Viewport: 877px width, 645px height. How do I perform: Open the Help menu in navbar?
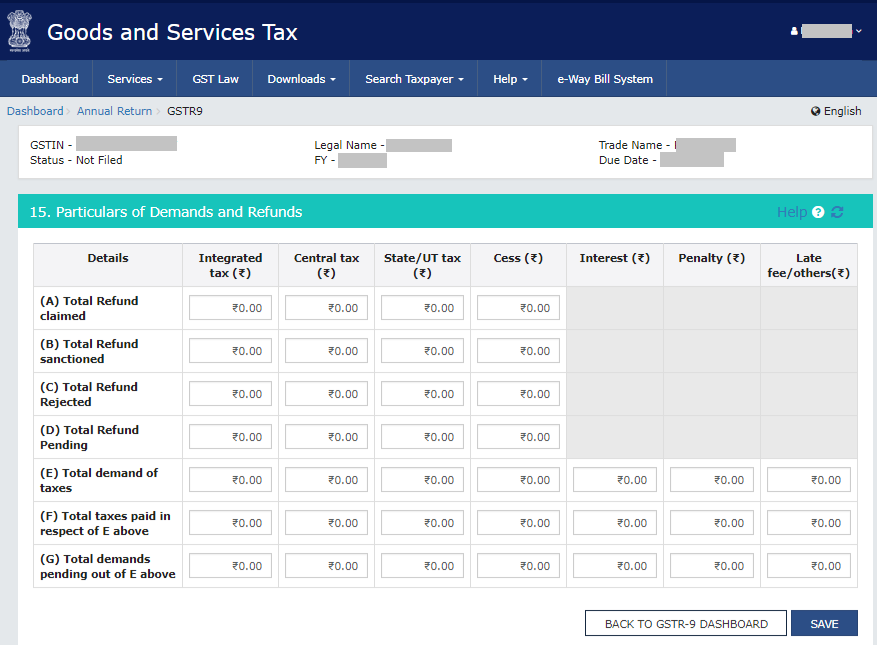510,79
